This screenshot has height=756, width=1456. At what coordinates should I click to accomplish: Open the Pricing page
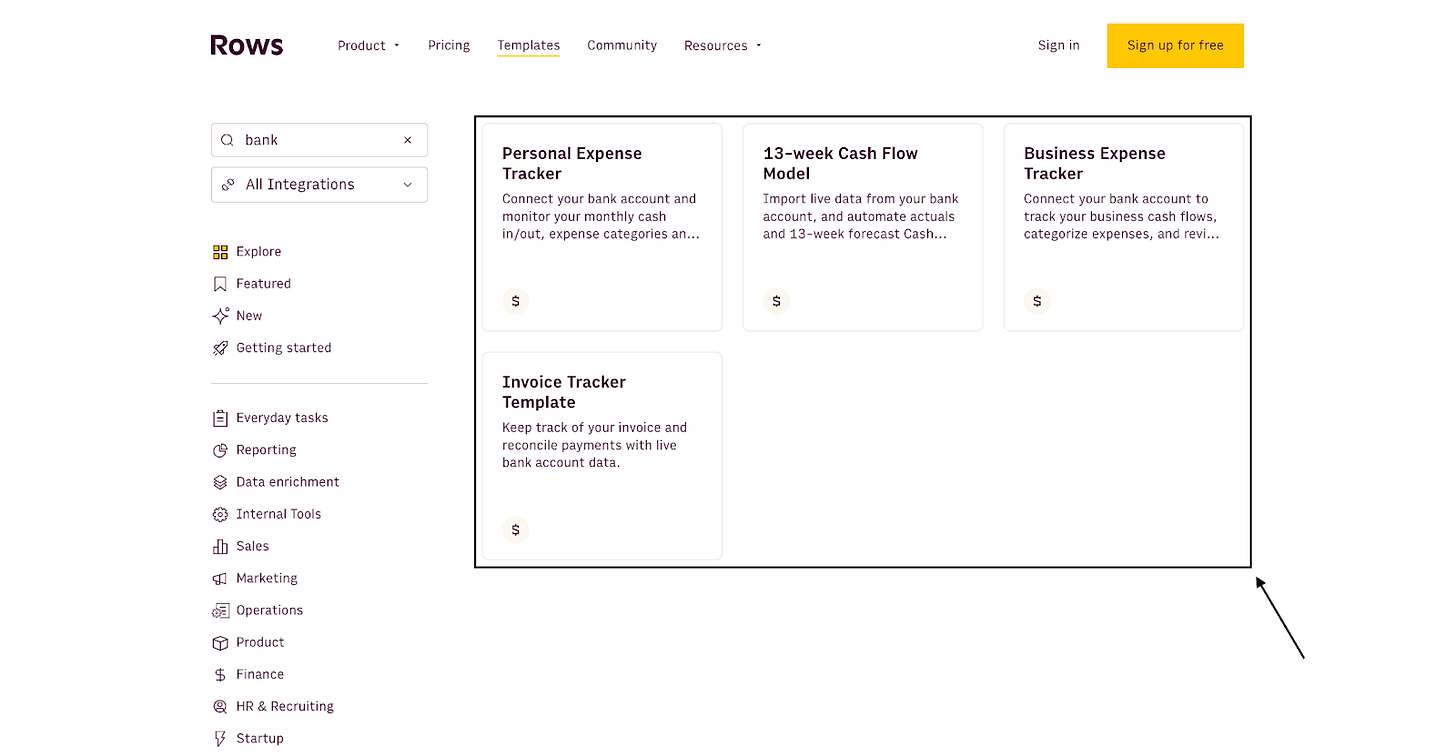pos(449,45)
